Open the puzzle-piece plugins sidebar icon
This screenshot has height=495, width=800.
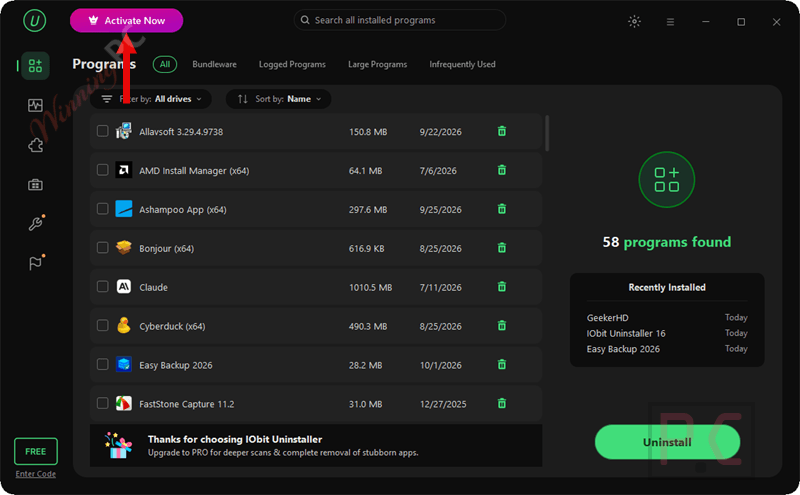pos(35,145)
